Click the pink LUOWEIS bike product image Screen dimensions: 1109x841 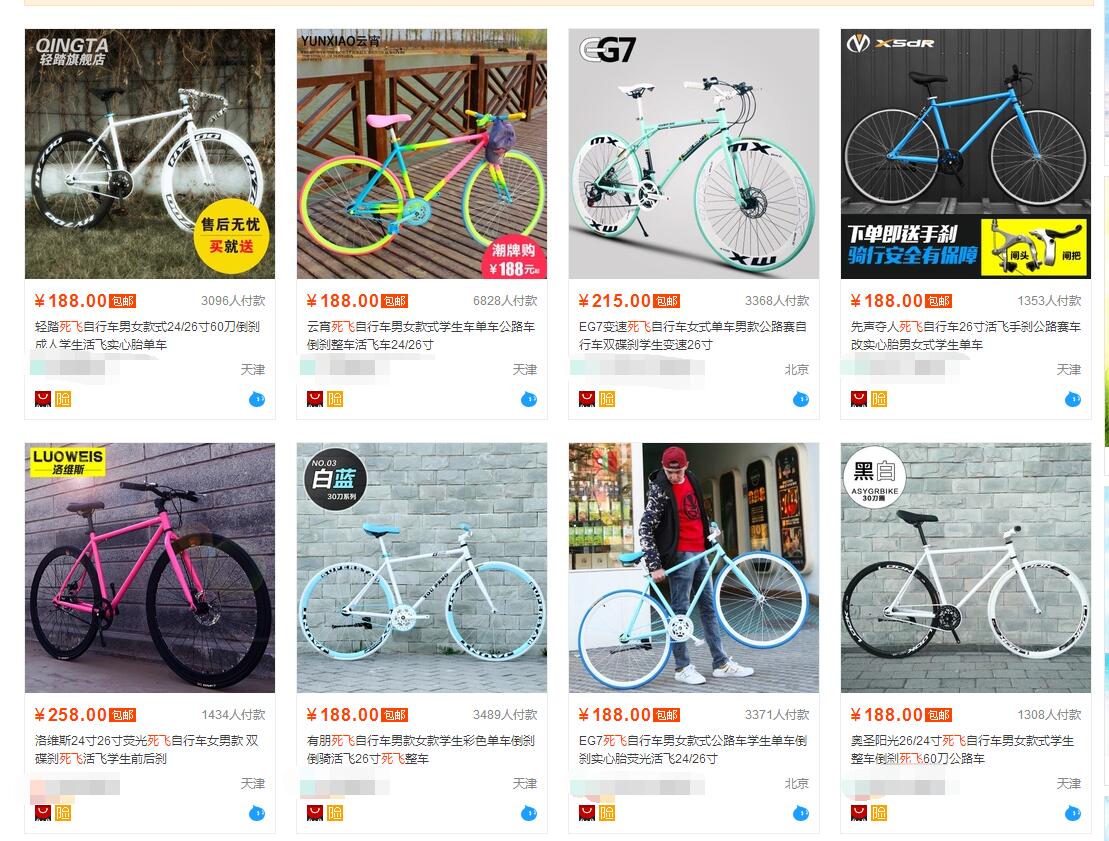(x=150, y=568)
